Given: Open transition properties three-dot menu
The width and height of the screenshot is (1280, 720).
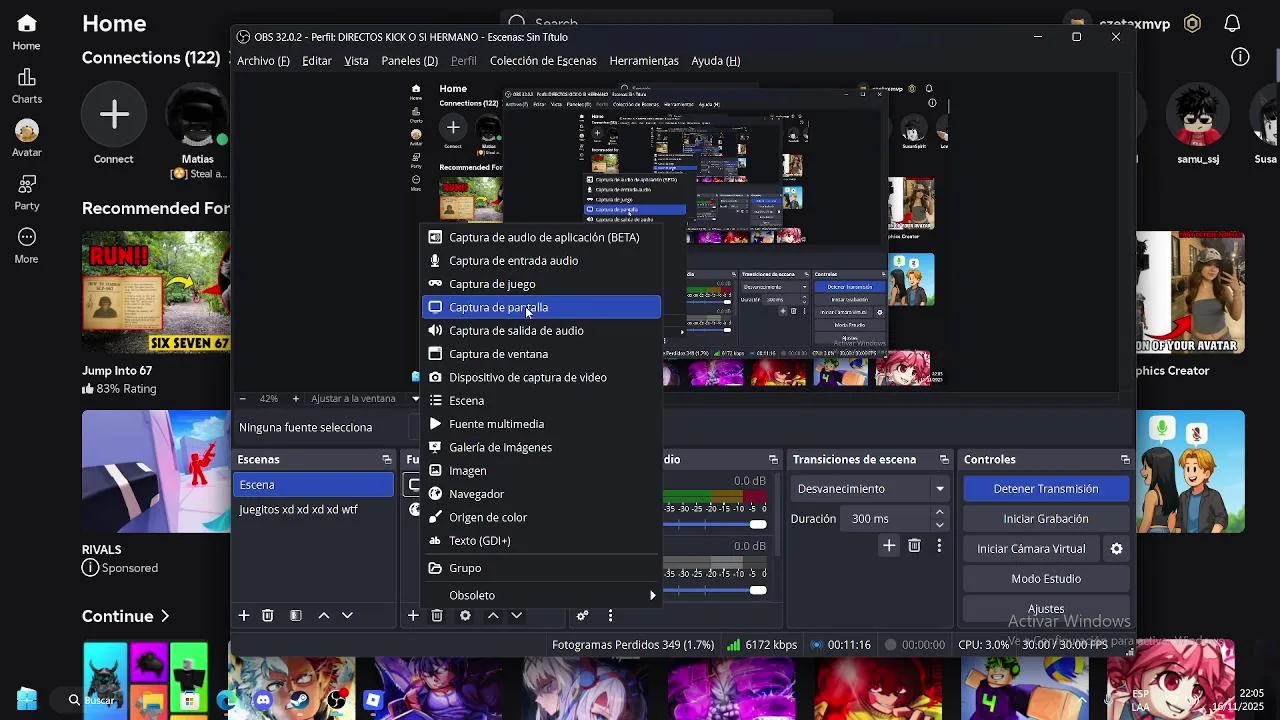Looking at the screenshot, I should (x=939, y=545).
